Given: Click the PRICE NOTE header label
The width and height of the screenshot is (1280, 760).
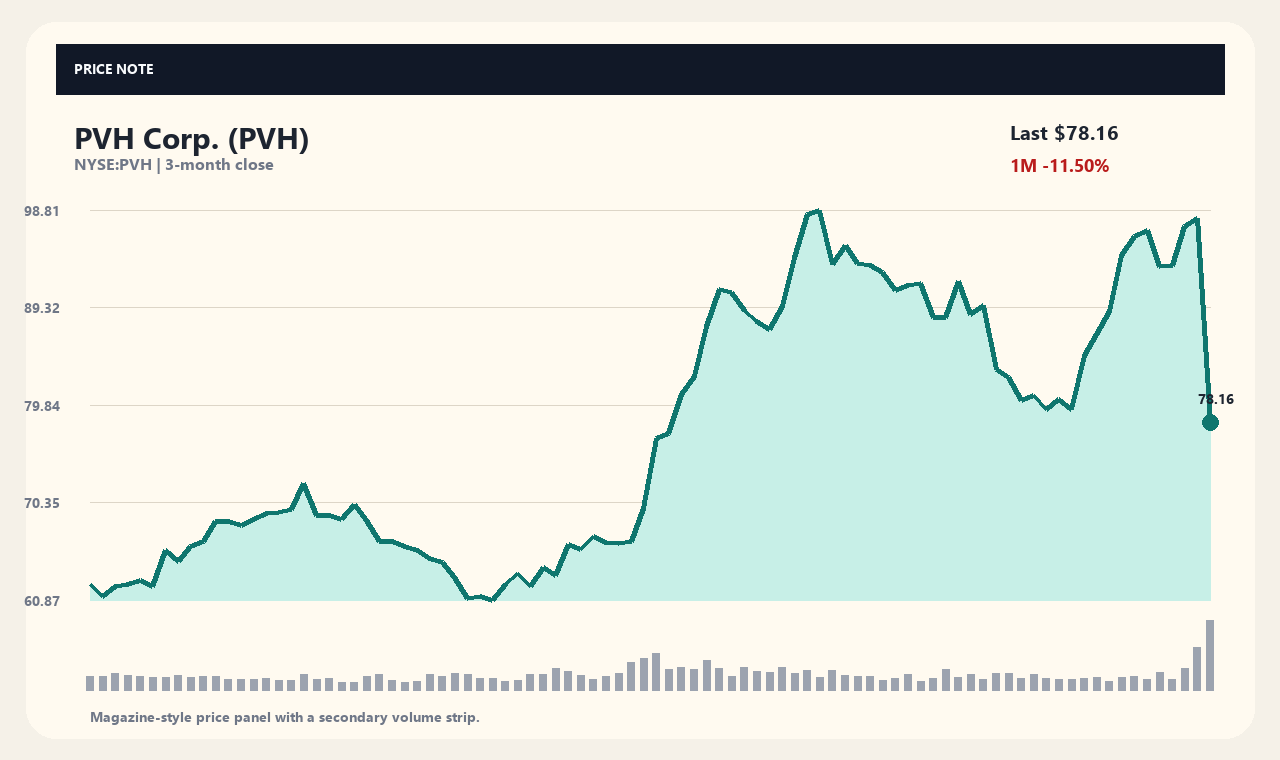Looking at the screenshot, I should [x=113, y=70].
